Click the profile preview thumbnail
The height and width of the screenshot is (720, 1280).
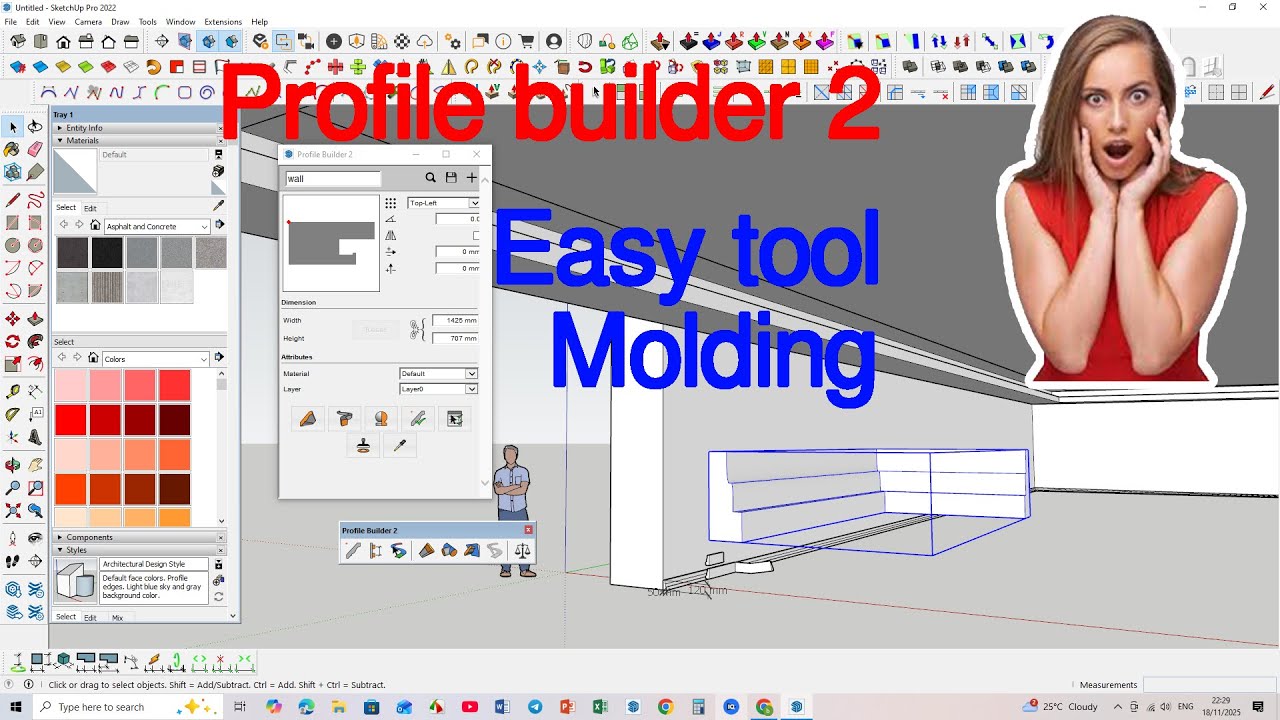coord(331,243)
